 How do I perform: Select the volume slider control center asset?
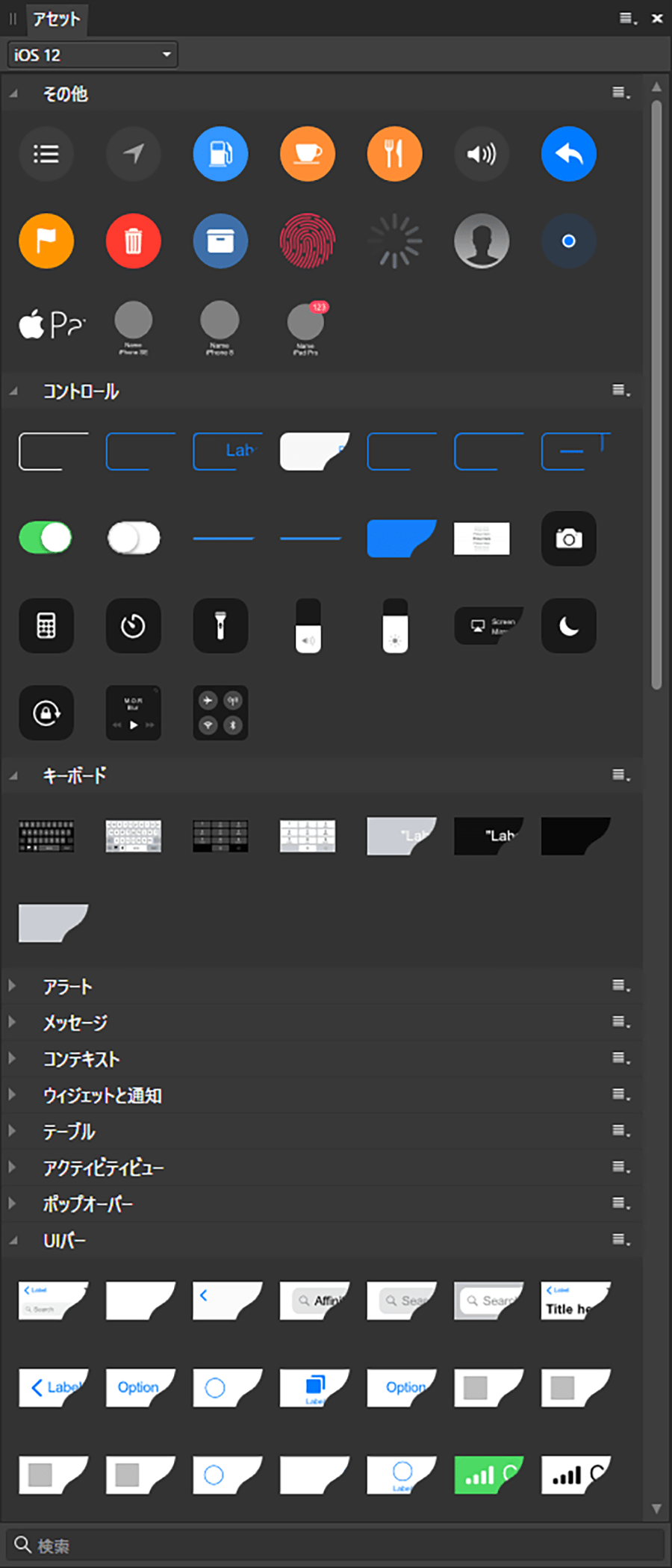point(308,626)
